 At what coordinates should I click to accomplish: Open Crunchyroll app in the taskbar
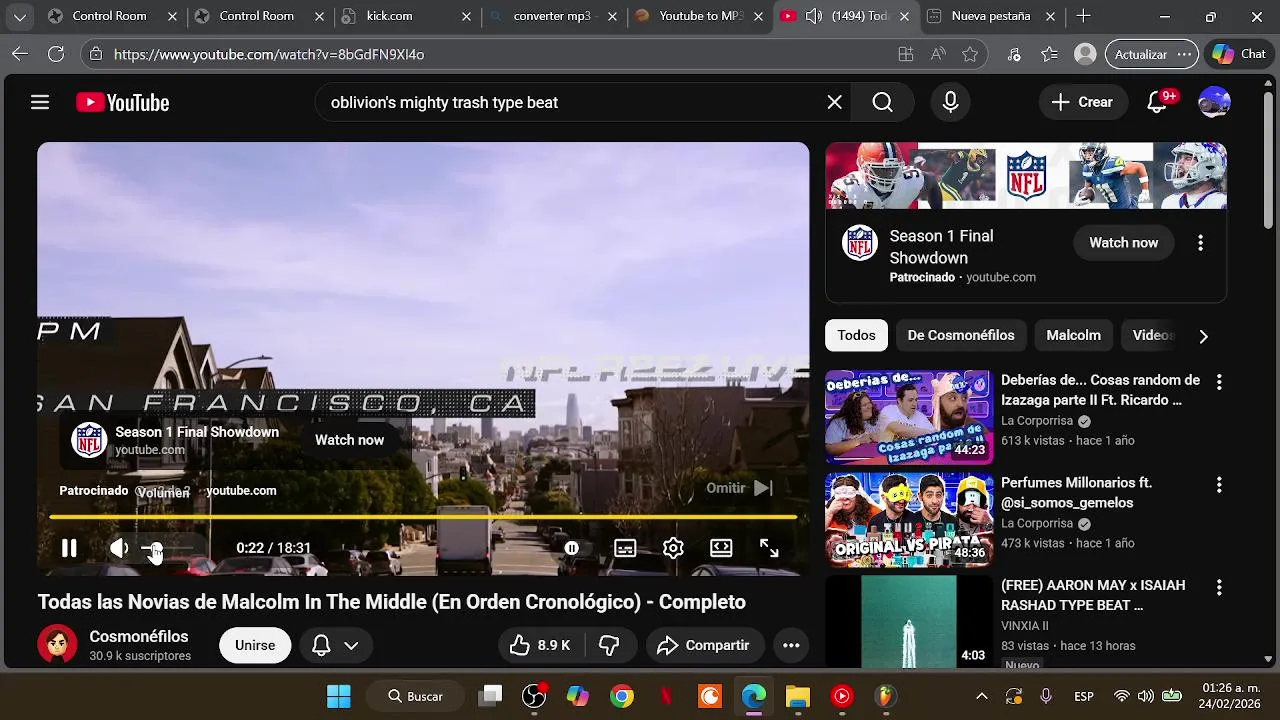[710, 696]
